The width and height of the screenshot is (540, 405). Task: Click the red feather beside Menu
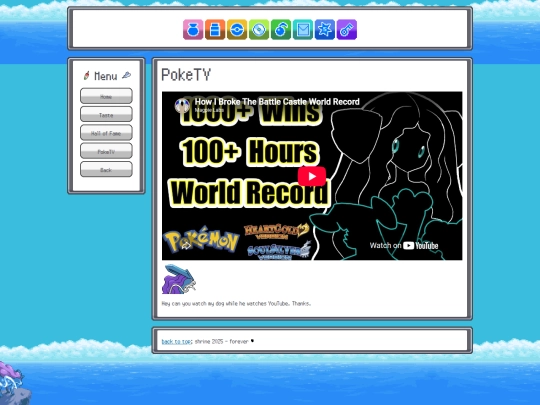[x=86, y=75]
